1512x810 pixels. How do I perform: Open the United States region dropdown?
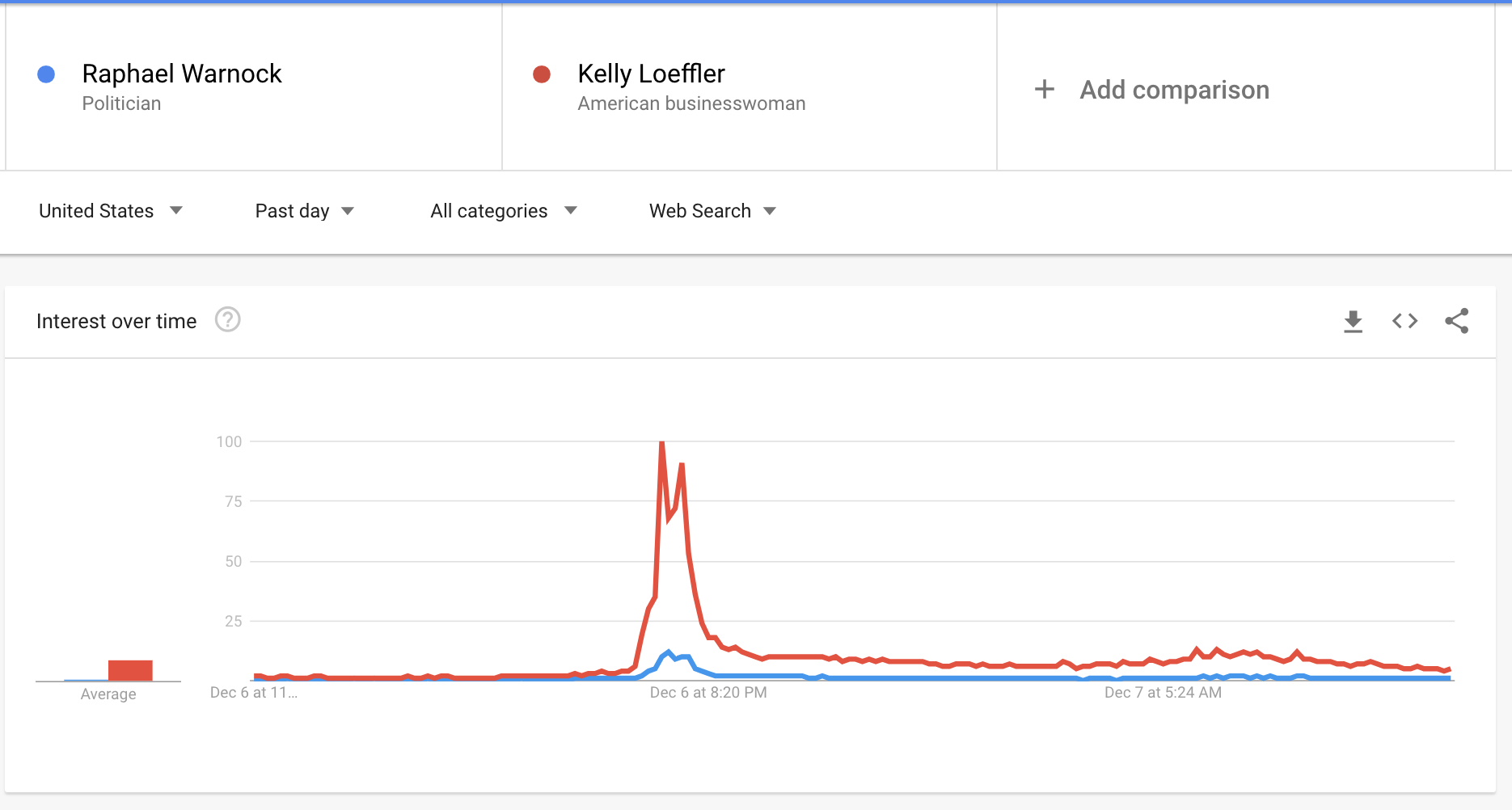tap(111, 211)
